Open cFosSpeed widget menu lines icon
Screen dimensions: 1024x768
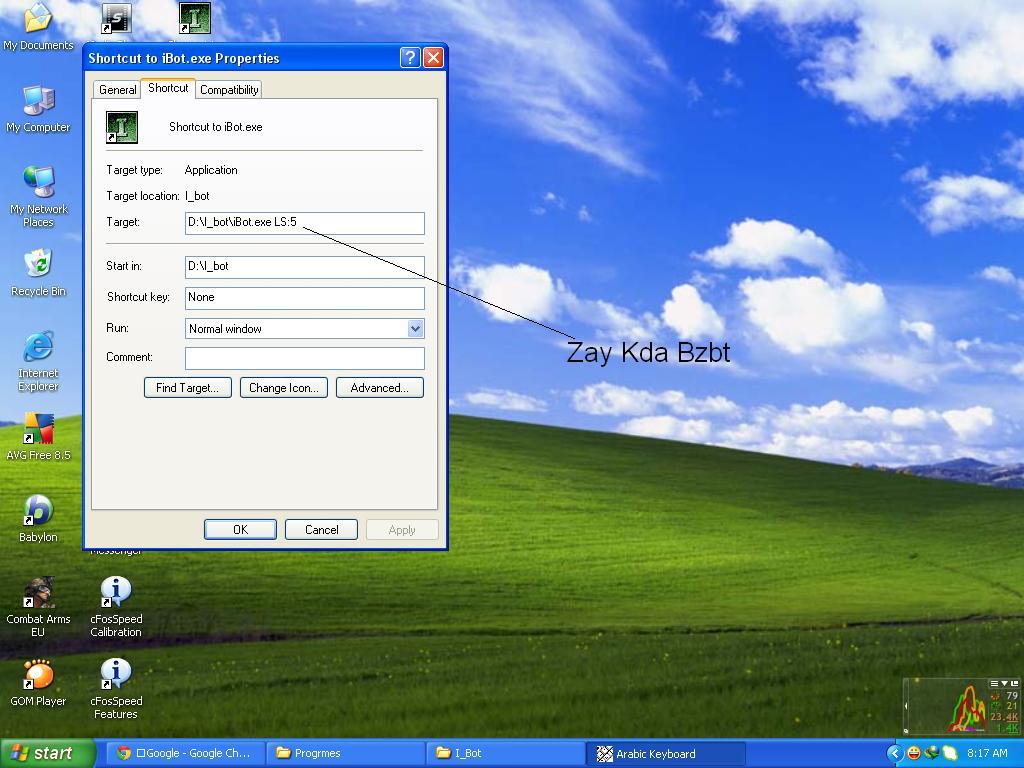tap(995, 683)
